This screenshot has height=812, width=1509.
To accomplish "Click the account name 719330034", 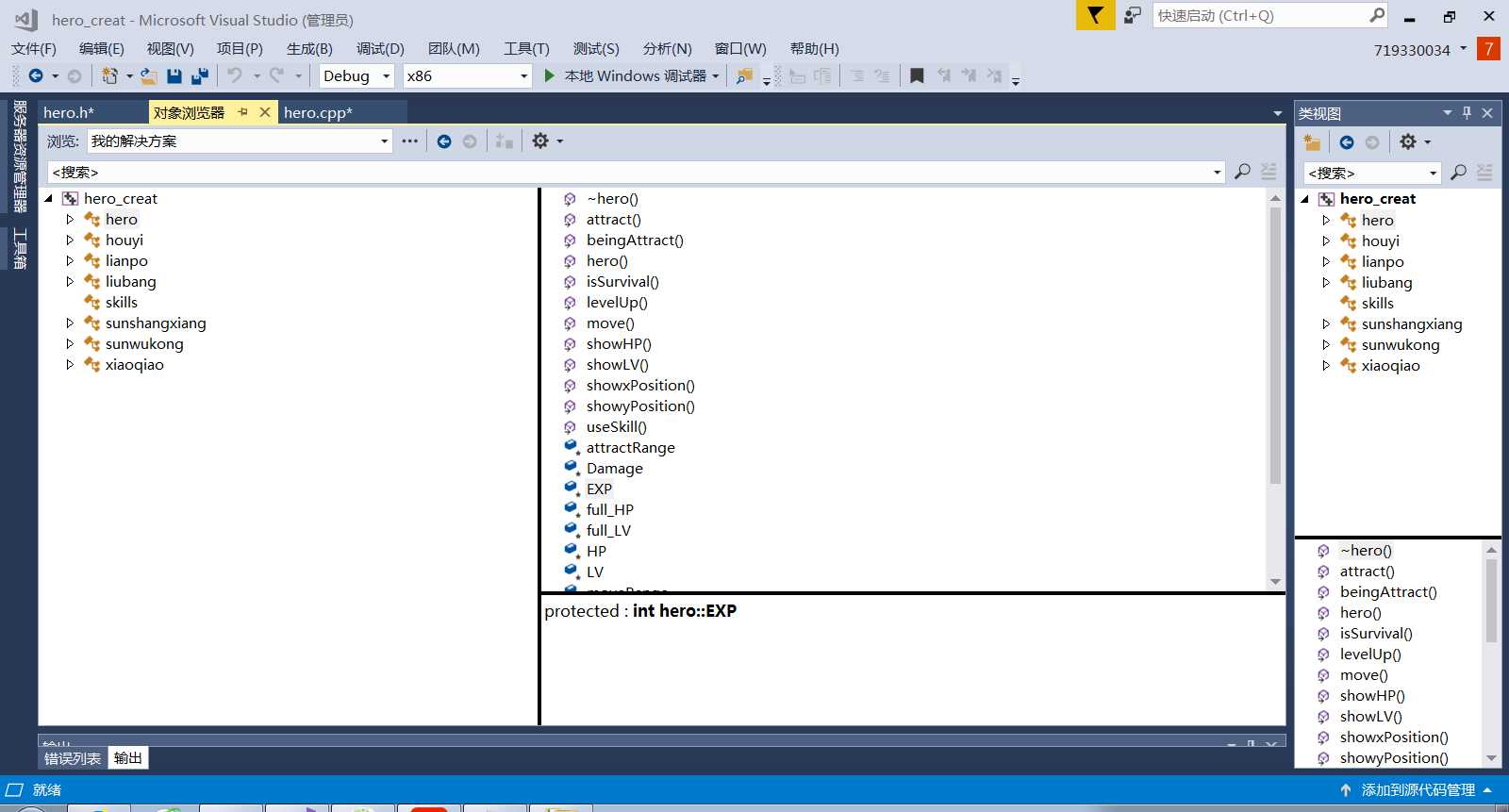I will click(x=1412, y=50).
